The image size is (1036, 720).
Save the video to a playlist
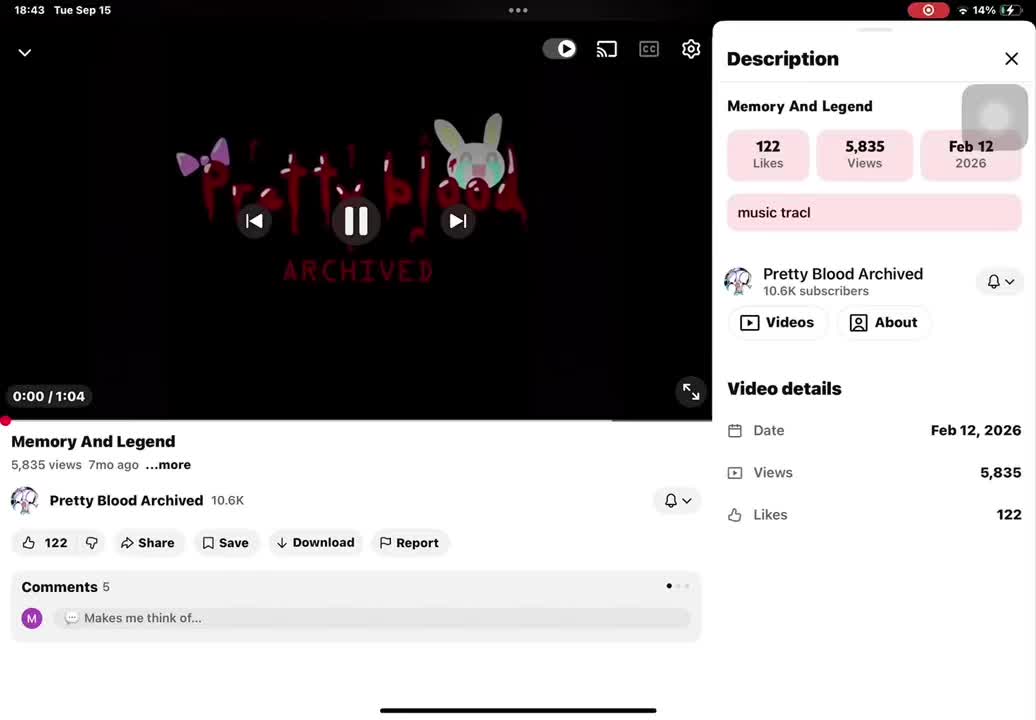click(225, 543)
